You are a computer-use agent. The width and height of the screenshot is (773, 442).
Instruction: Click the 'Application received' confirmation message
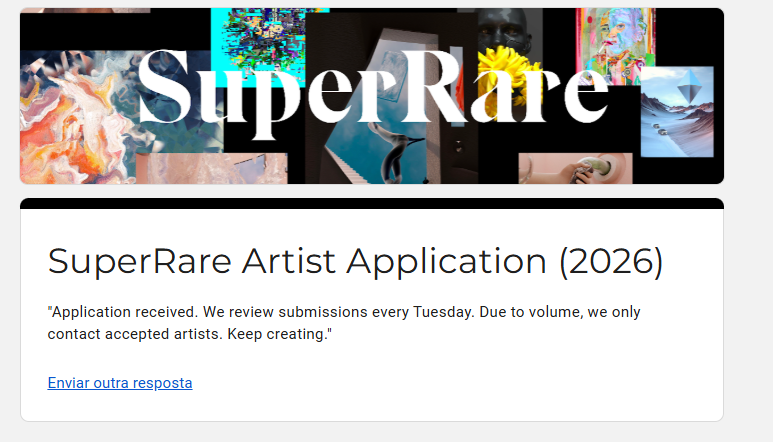point(344,323)
